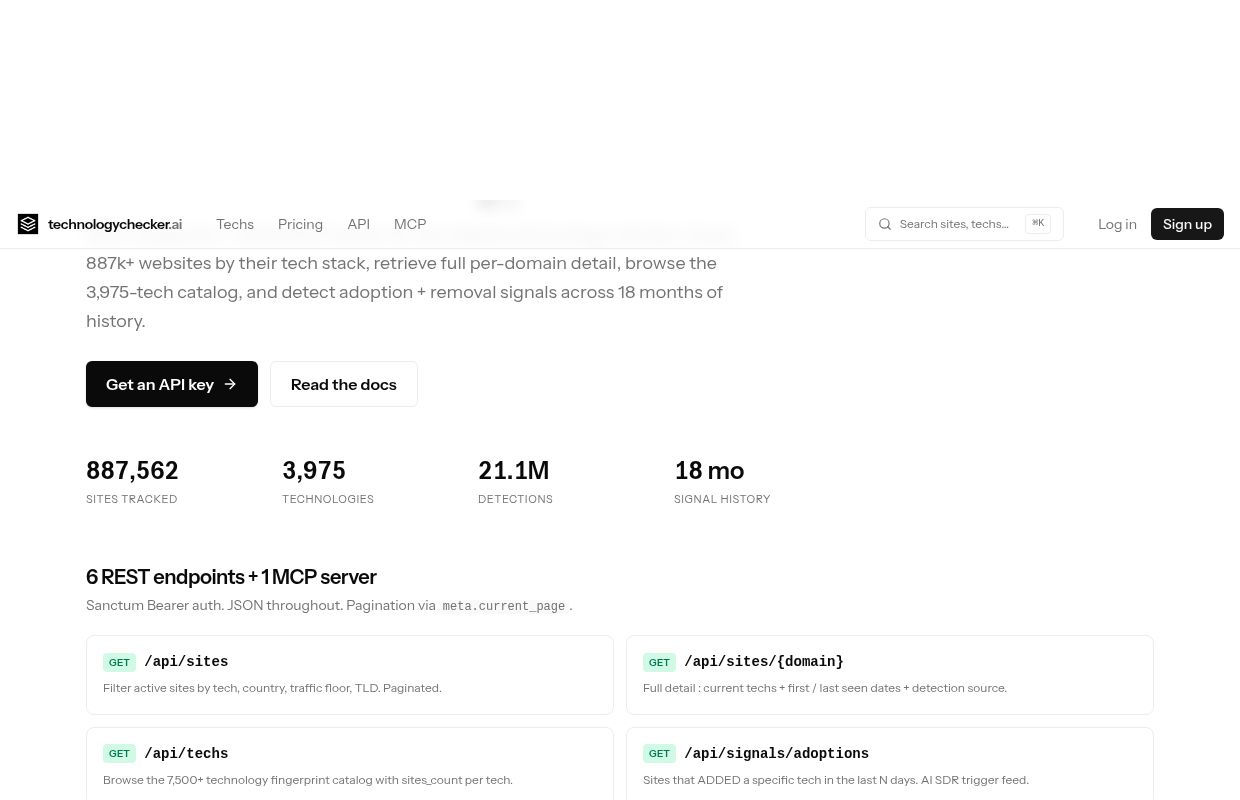Click description 'Browse the 7,500+ technology fingerprint catalog'
This screenshot has width=1240, height=800.
[308, 780]
